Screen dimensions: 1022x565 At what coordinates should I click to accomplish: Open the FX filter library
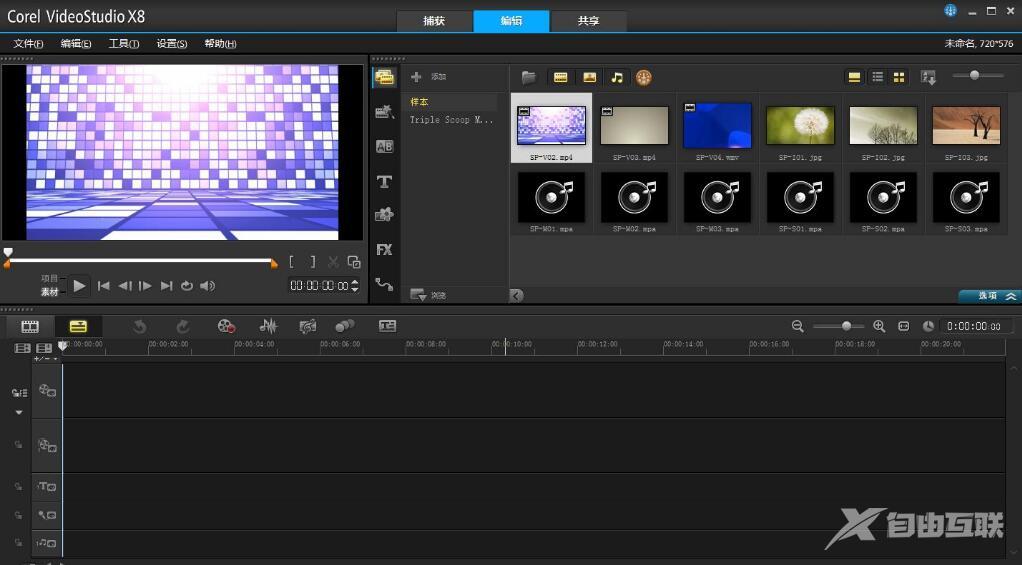coord(384,249)
